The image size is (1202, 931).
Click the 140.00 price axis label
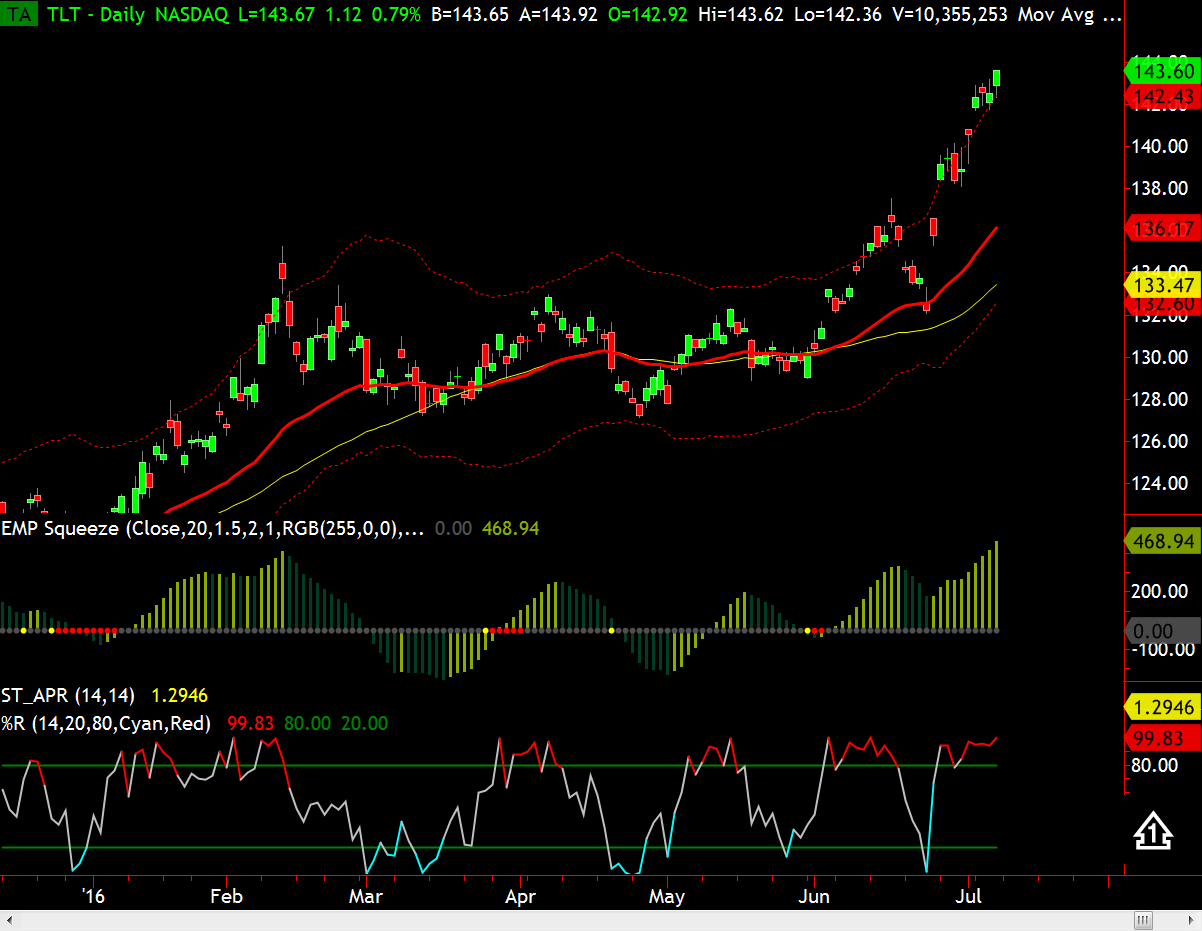point(1162,146)
